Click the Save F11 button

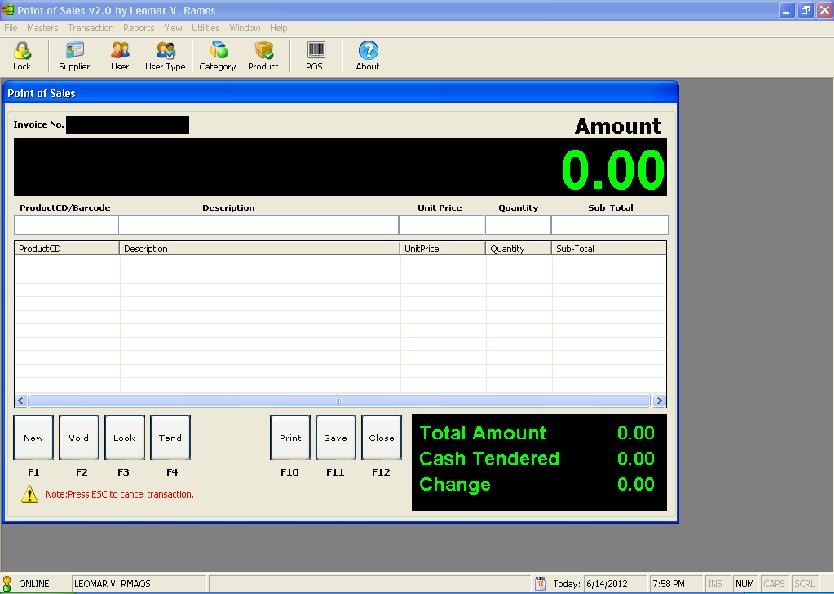(x=335, y=437)
